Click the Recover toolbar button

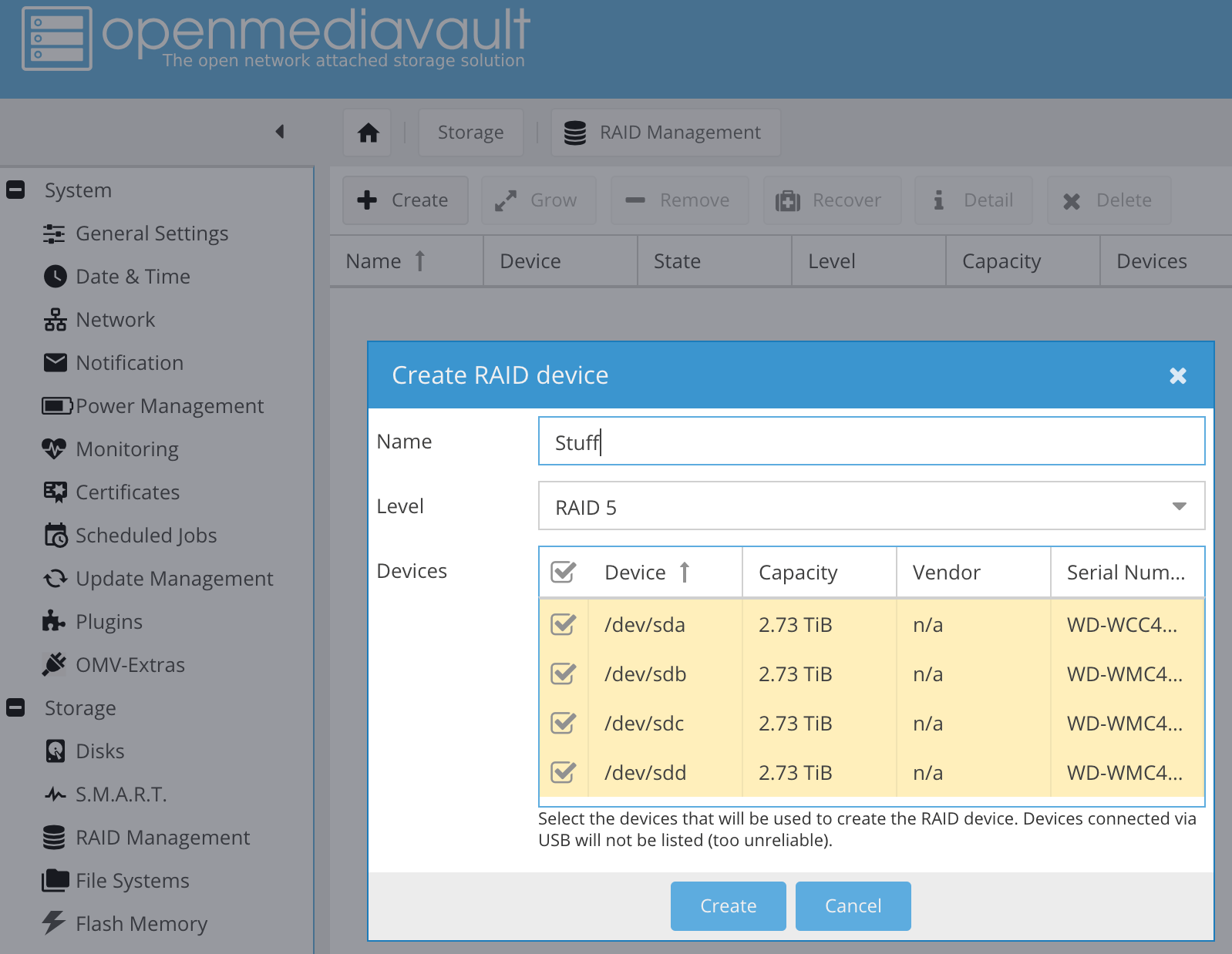coord(832,200)
